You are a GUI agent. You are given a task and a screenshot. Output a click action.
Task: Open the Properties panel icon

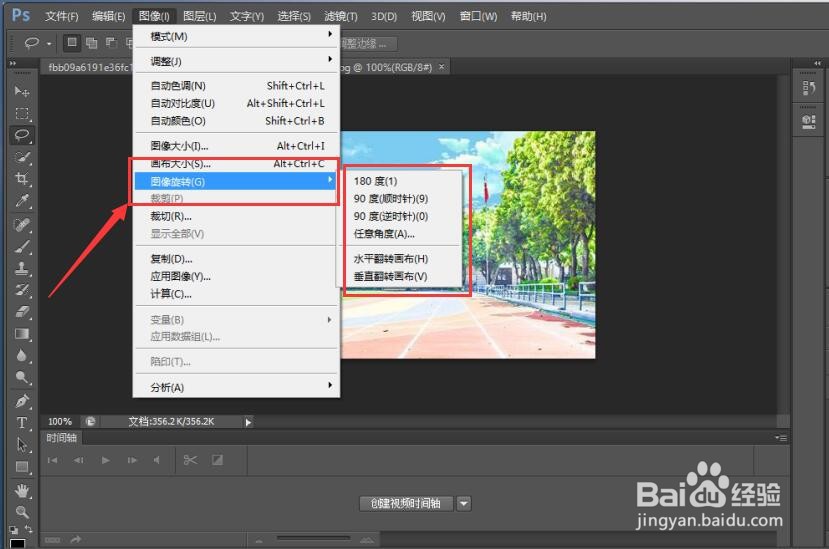coord(808,122)
